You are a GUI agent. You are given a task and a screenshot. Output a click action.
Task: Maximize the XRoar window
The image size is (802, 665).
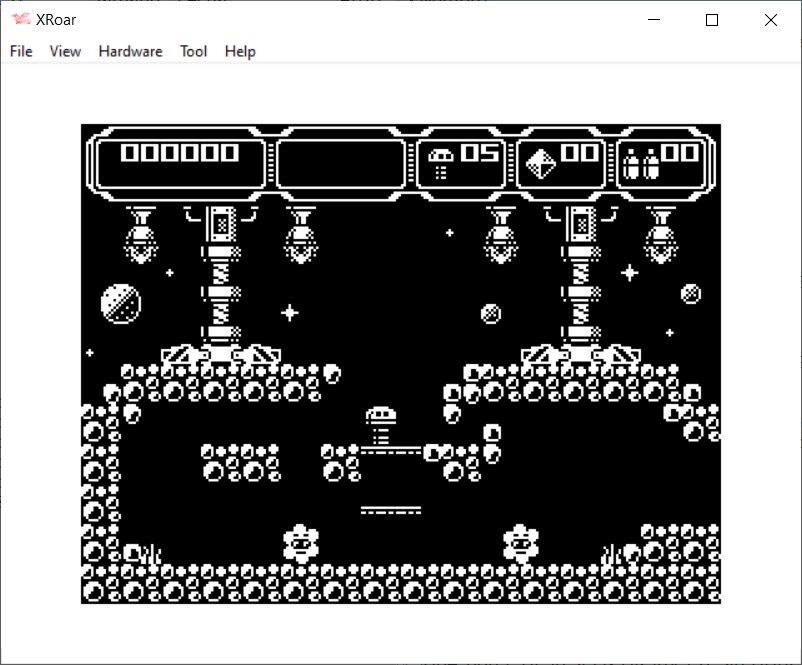712,20
